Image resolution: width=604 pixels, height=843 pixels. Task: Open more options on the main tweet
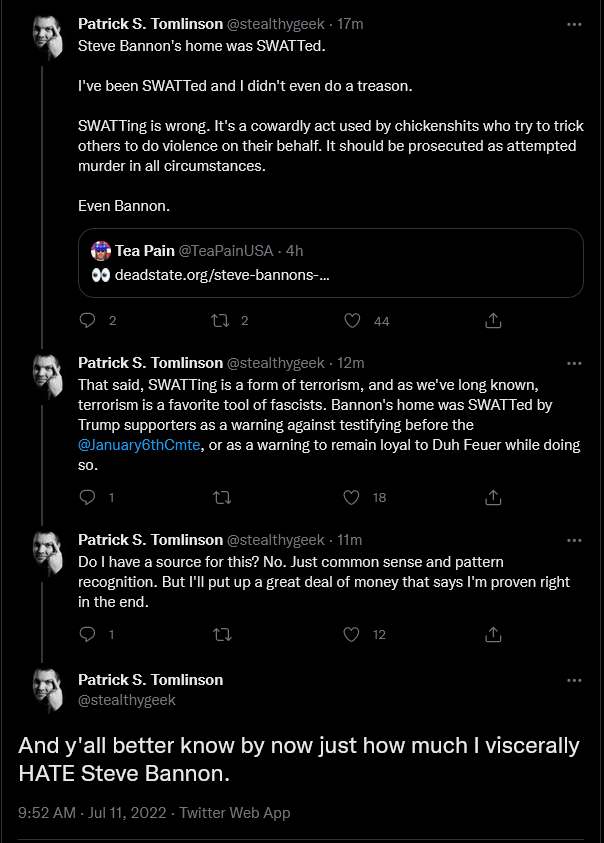point(574,681)
